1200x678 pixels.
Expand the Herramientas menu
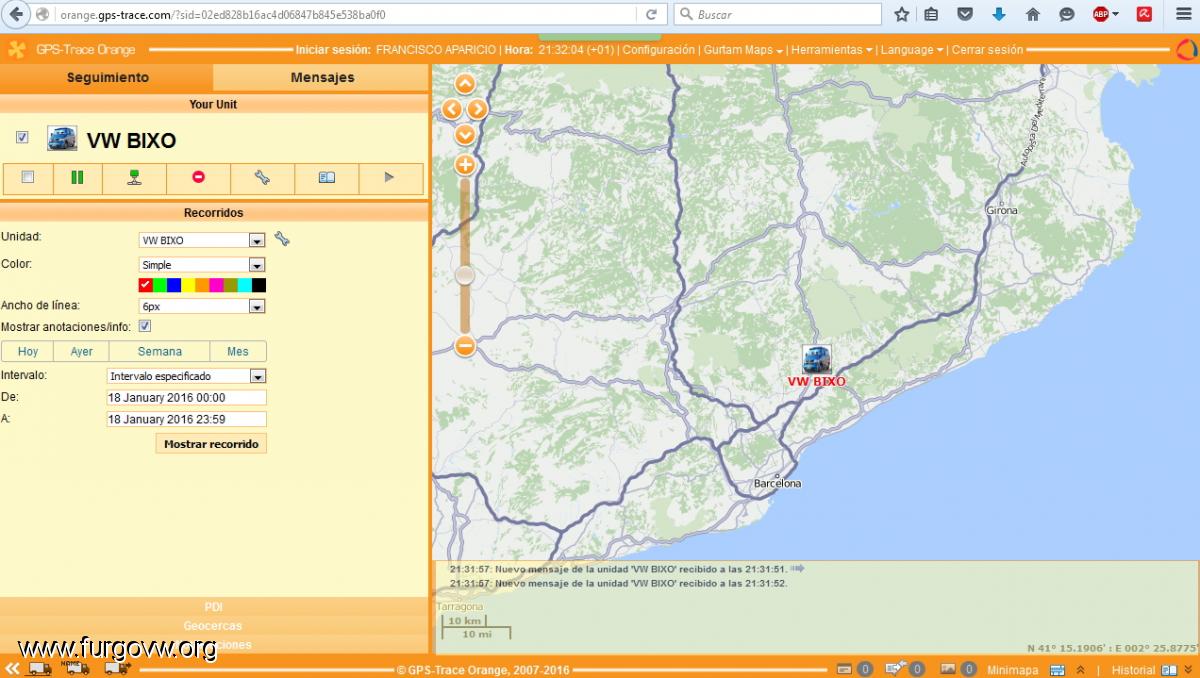[x=832, y=49]
